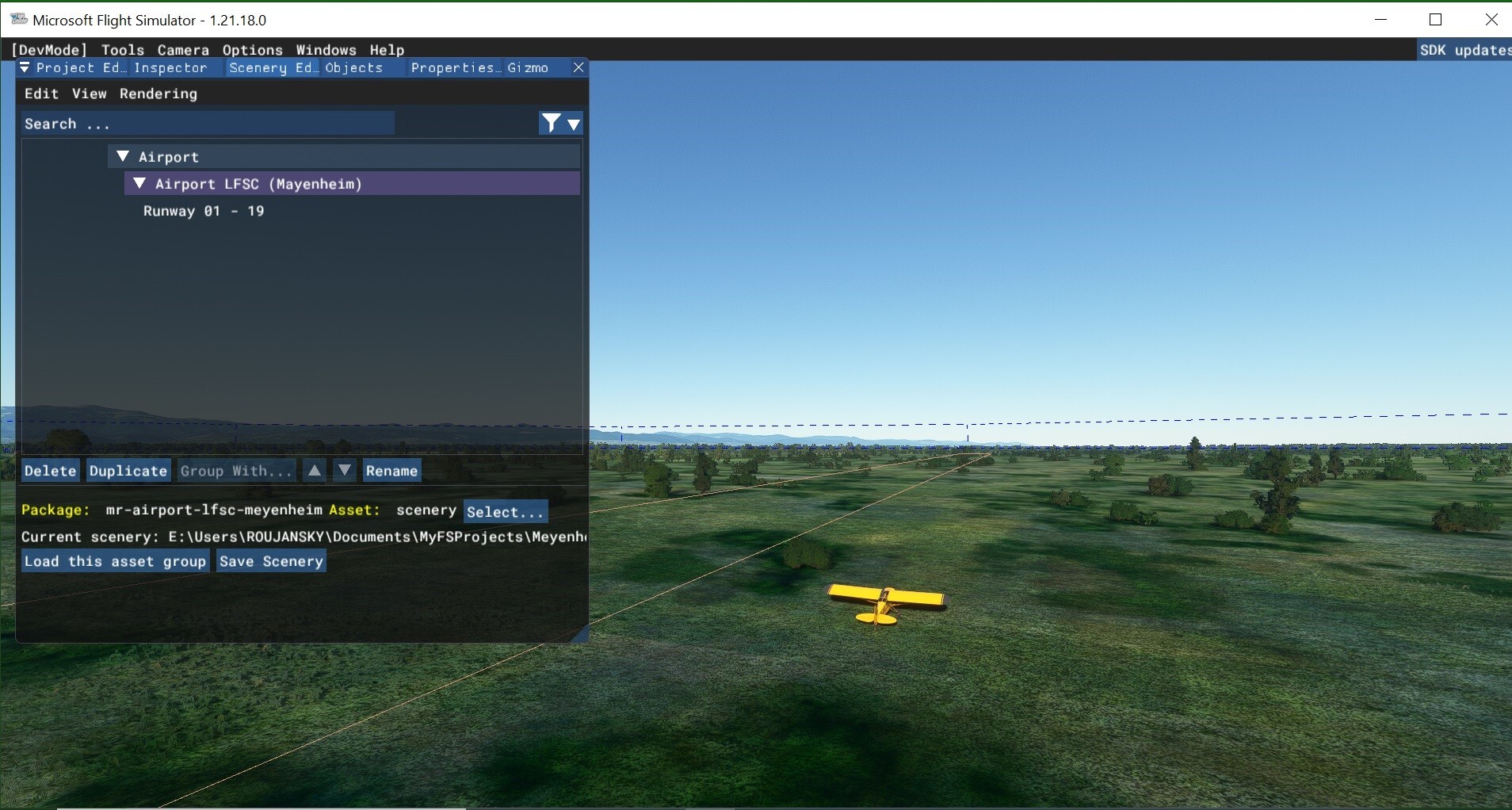Maximize the Flight Simulator window

pyautogui.click(x=1436, y=20)
